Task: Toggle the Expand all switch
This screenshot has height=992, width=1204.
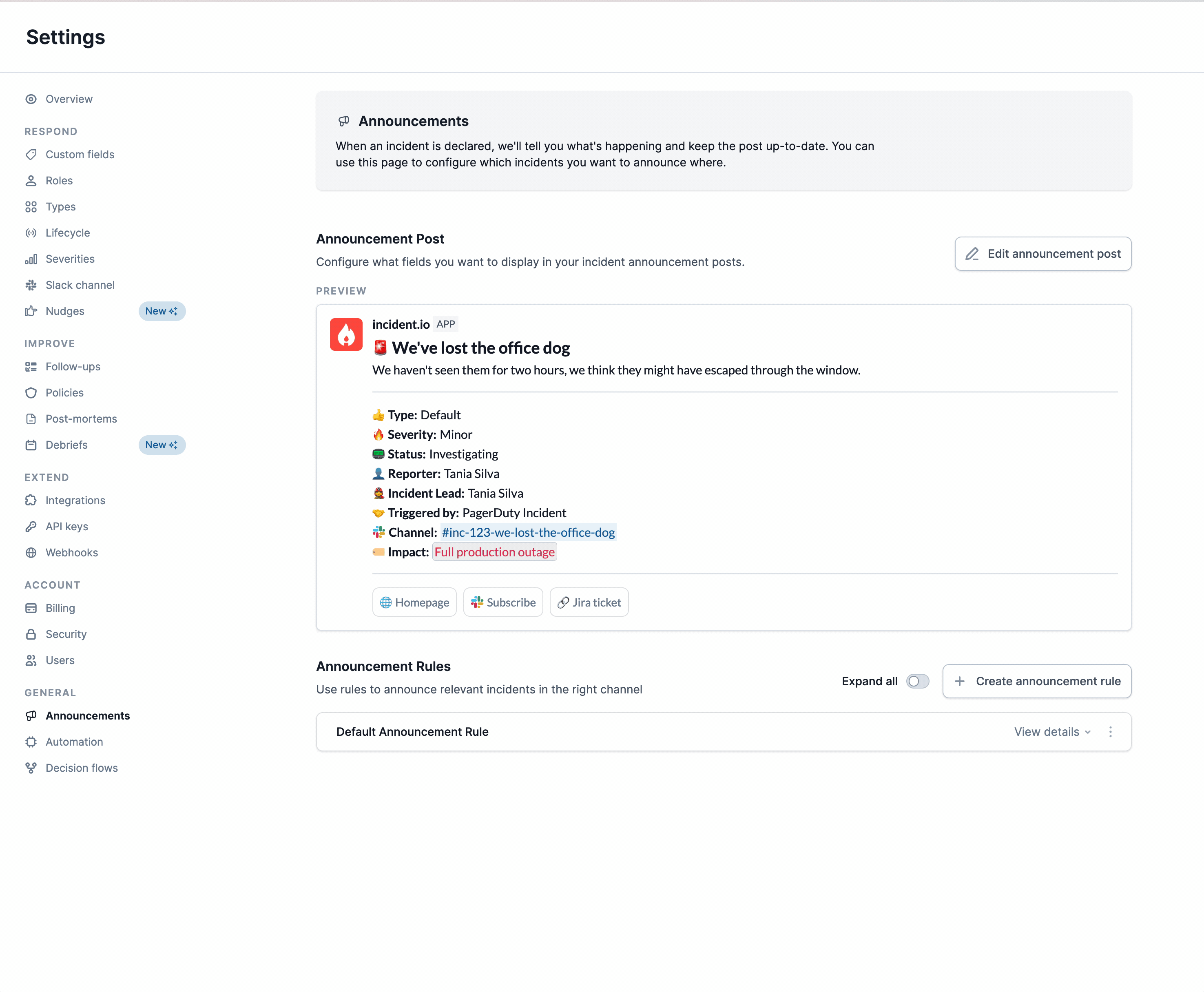Action: [x=918, y=681]
